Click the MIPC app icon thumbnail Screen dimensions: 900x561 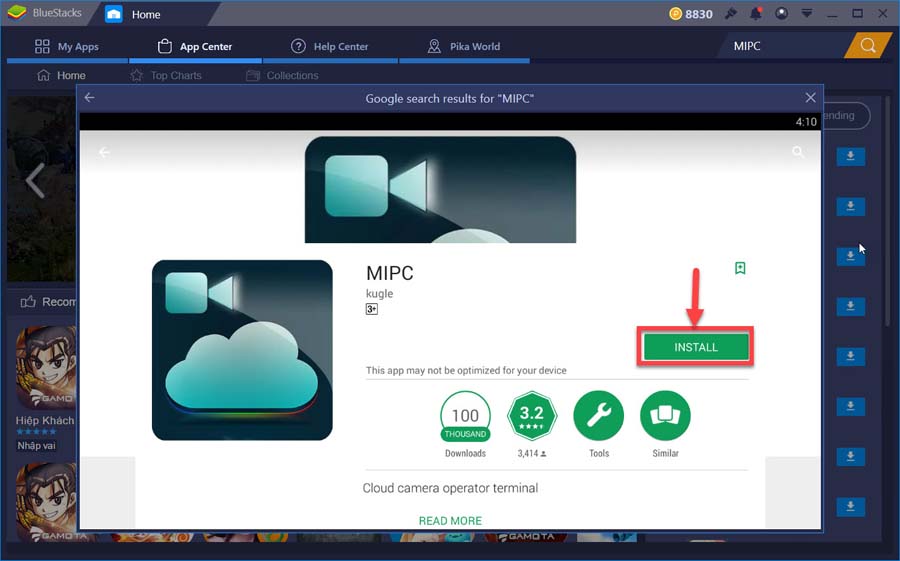coord(242,350)
